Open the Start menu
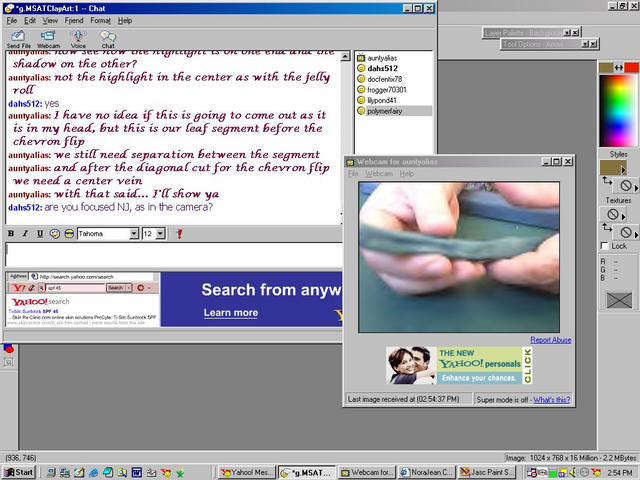This screenshot has height=480, width=640. pos(19,472)
